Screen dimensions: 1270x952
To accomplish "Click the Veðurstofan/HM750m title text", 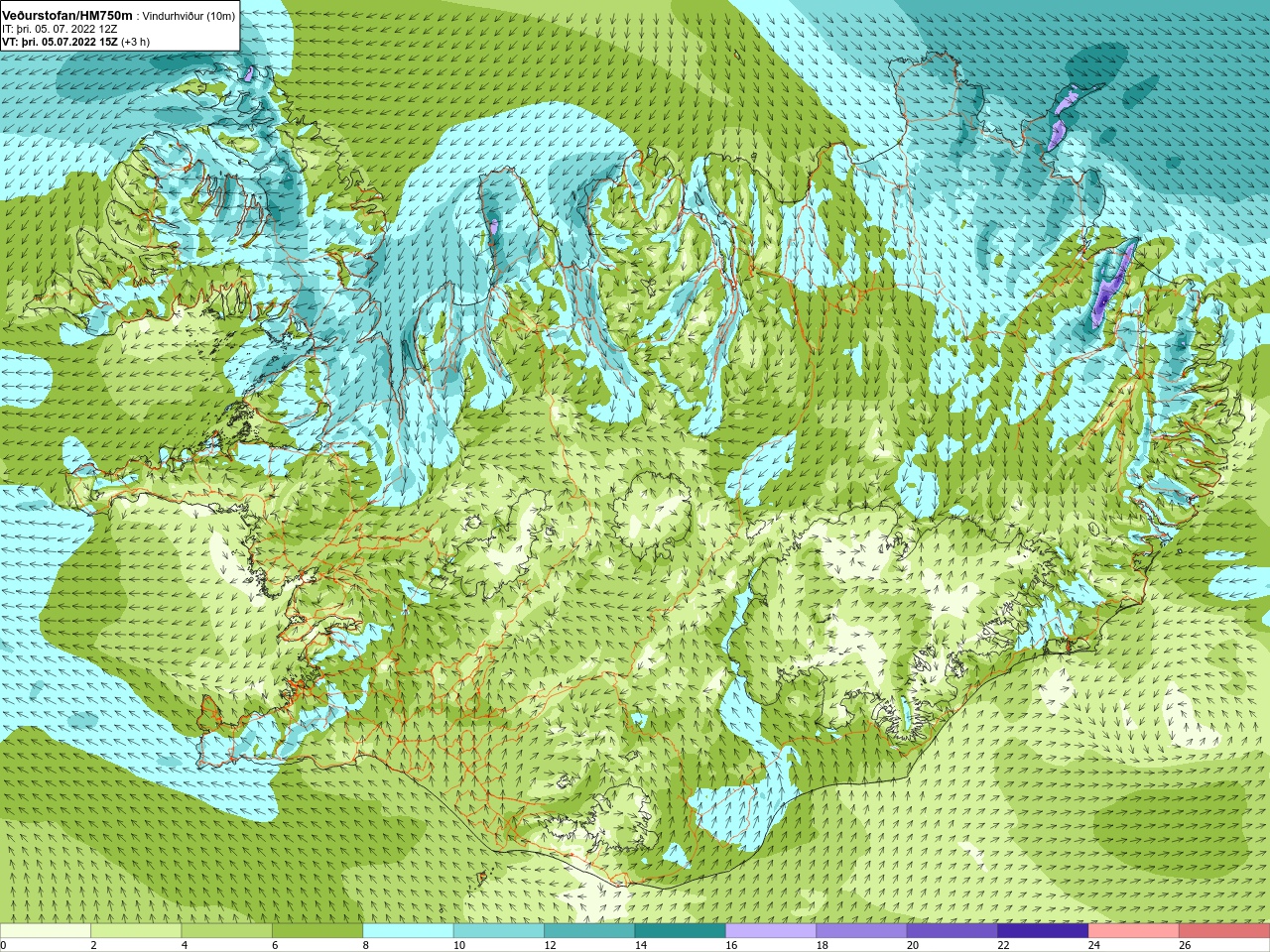I will (x=66, y=15).
